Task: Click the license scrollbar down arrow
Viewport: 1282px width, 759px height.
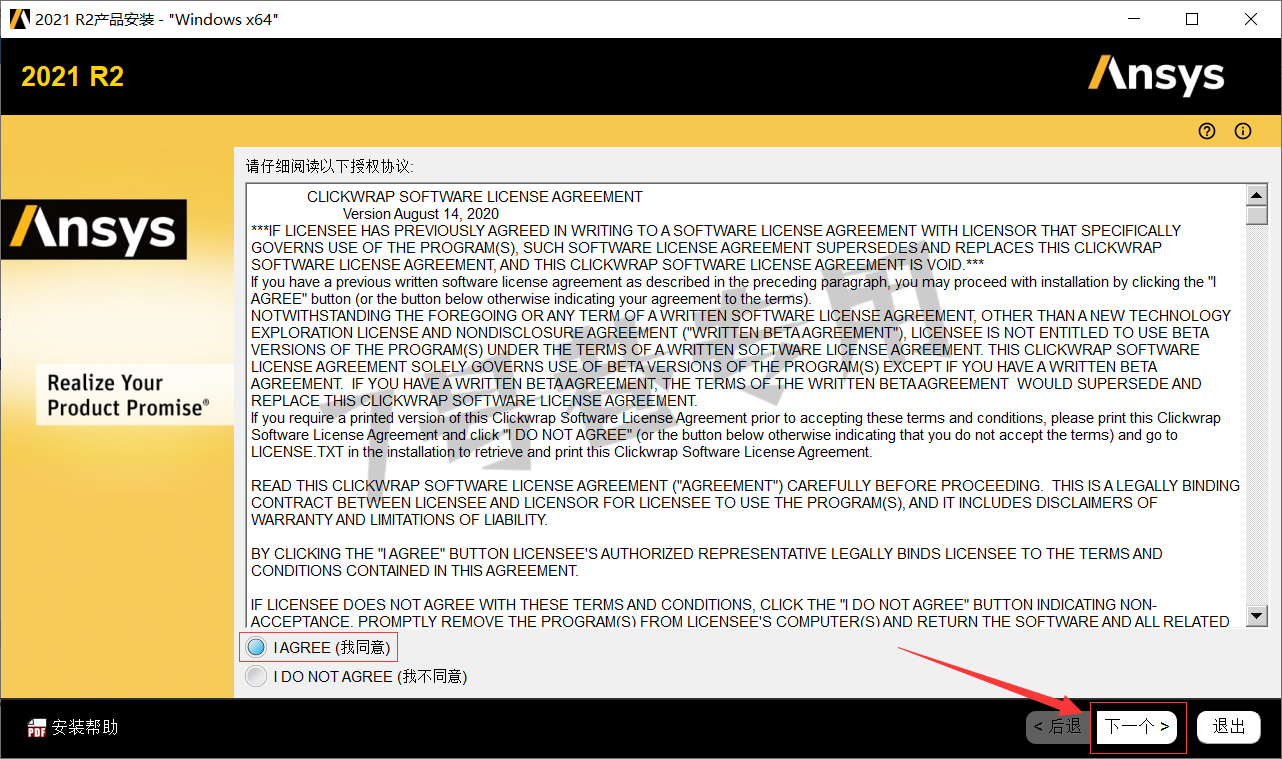Action: click(1256, 616)
